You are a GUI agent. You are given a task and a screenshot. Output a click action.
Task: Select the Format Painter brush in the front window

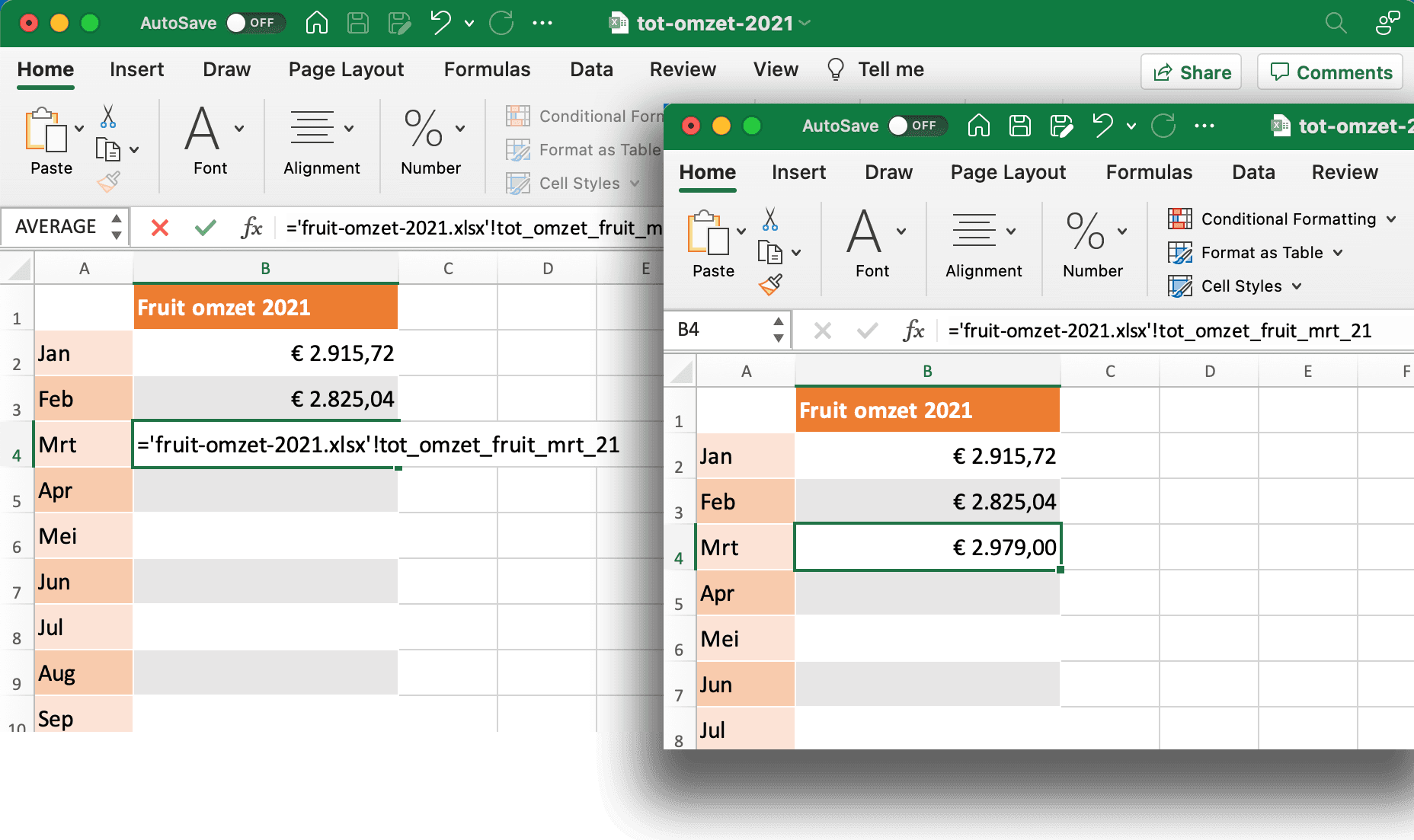pyautogui.click(x=770, y=285)
